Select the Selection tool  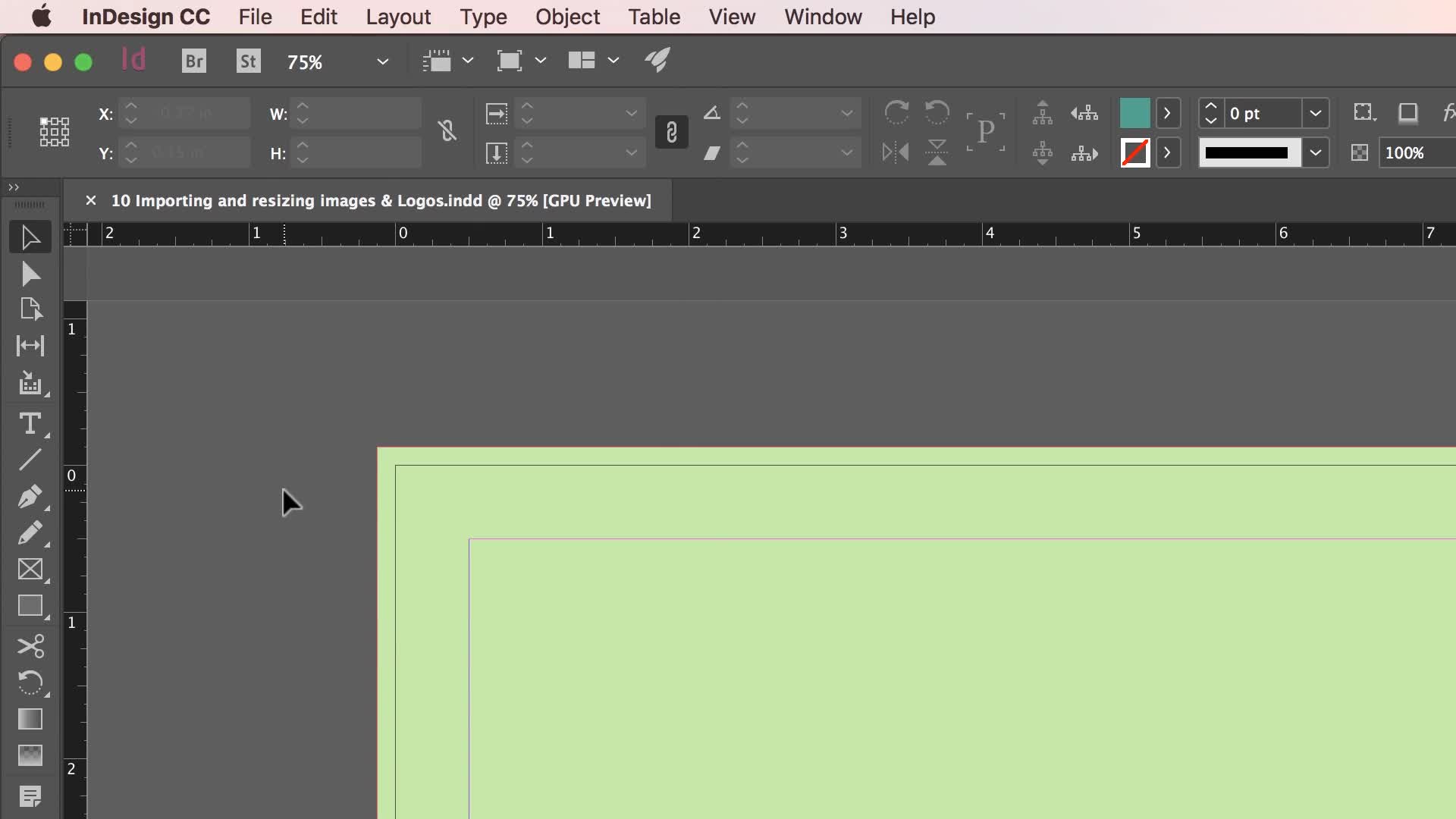pyautogui.click(x=30, y=237)
